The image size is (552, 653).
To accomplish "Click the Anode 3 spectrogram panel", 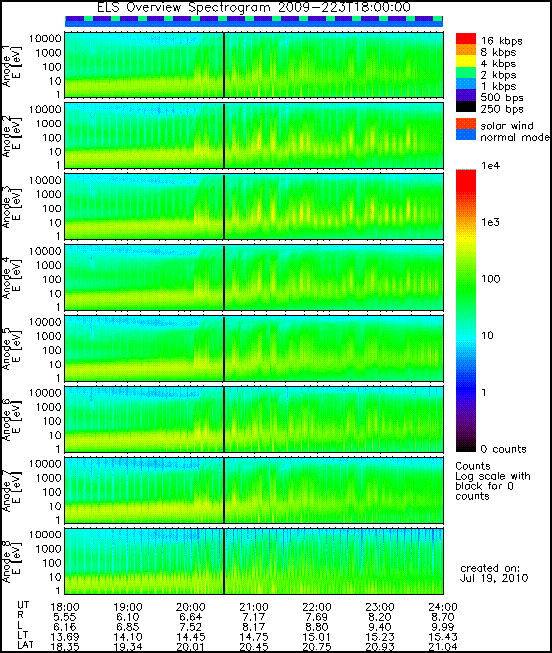I will coord(254,207).
